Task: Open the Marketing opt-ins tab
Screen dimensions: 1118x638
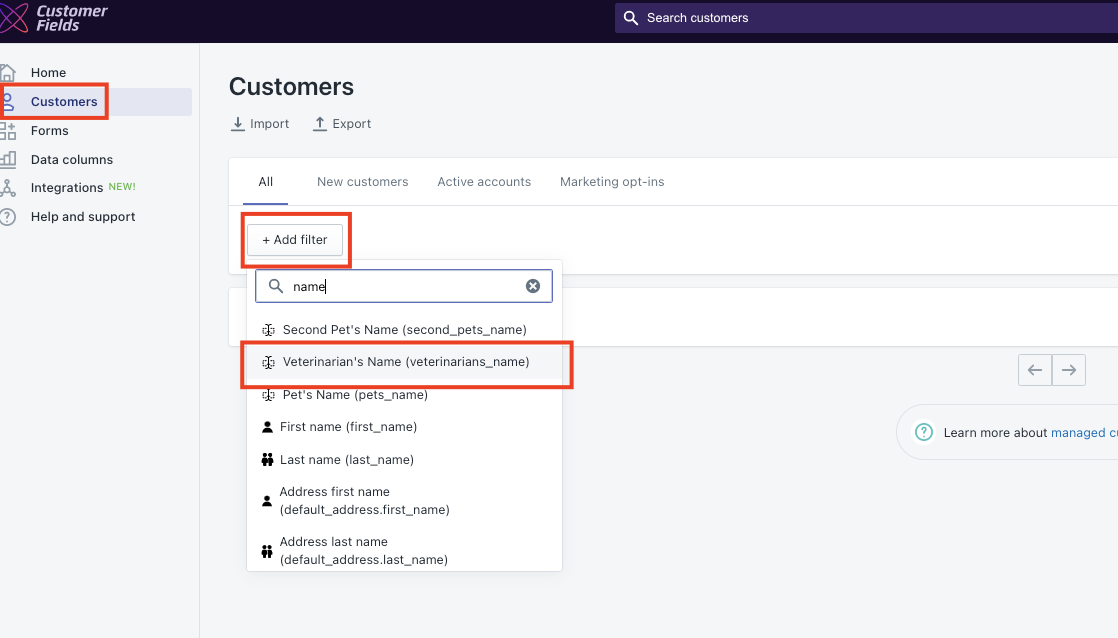Action: [x=612, y=182]
